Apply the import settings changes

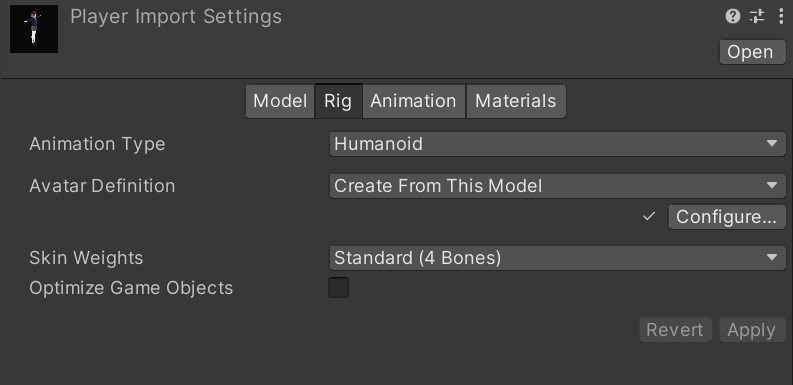coord(752,330)
